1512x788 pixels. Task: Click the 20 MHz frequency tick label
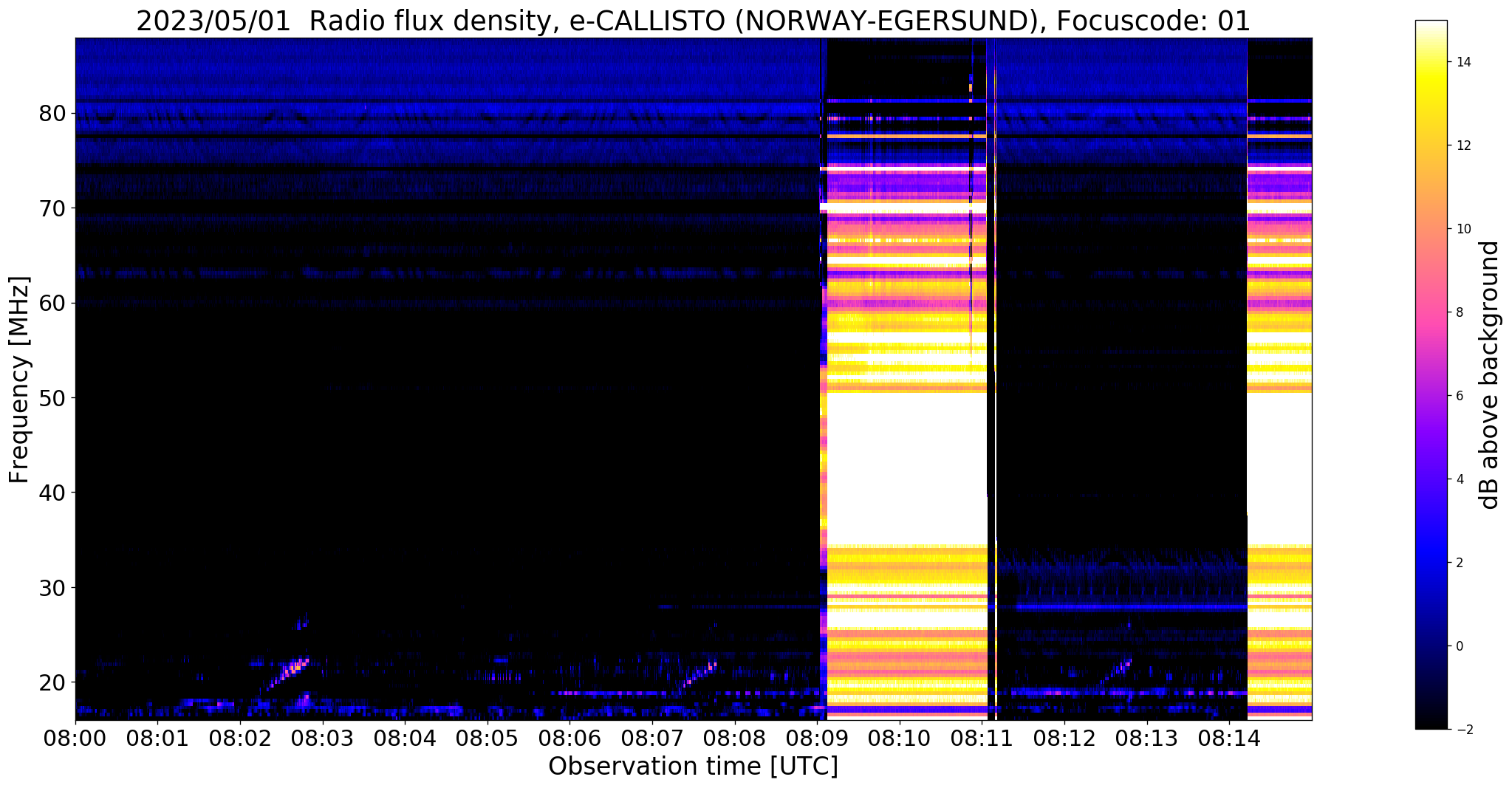(x=53, y=682)
